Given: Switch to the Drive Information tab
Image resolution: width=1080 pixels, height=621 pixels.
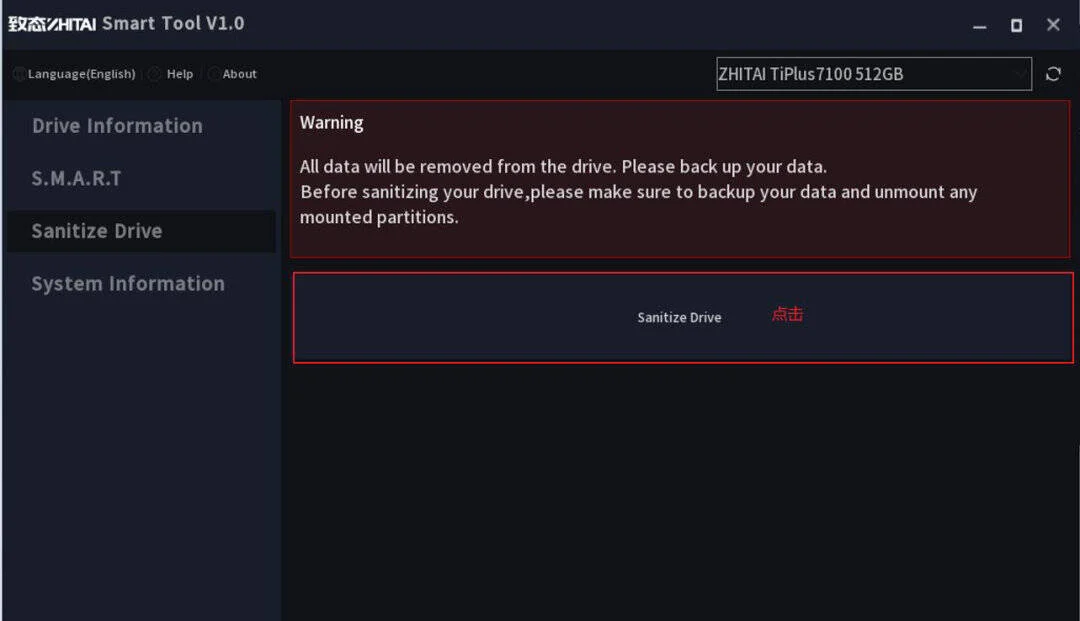Looking at the screenshot, I should pos(117,126).
